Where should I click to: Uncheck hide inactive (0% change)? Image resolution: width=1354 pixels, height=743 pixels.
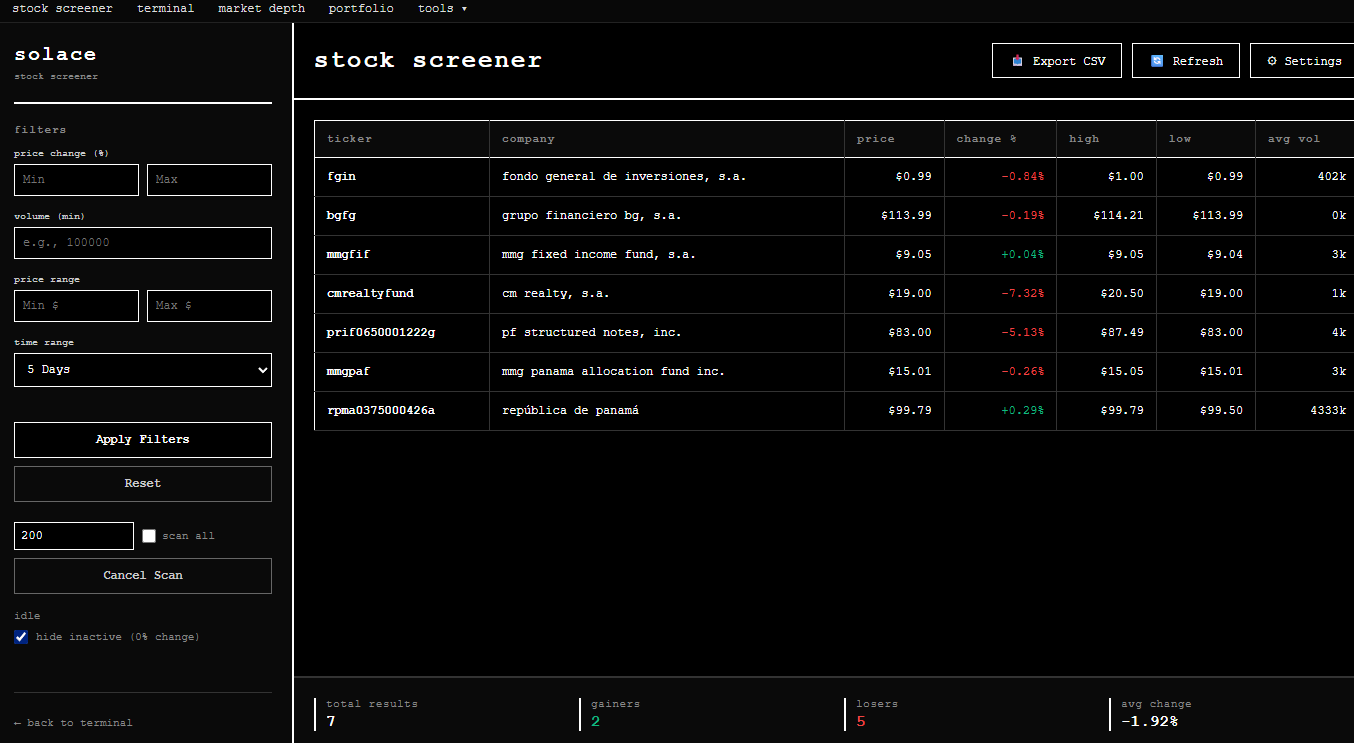tap(21, 637)
